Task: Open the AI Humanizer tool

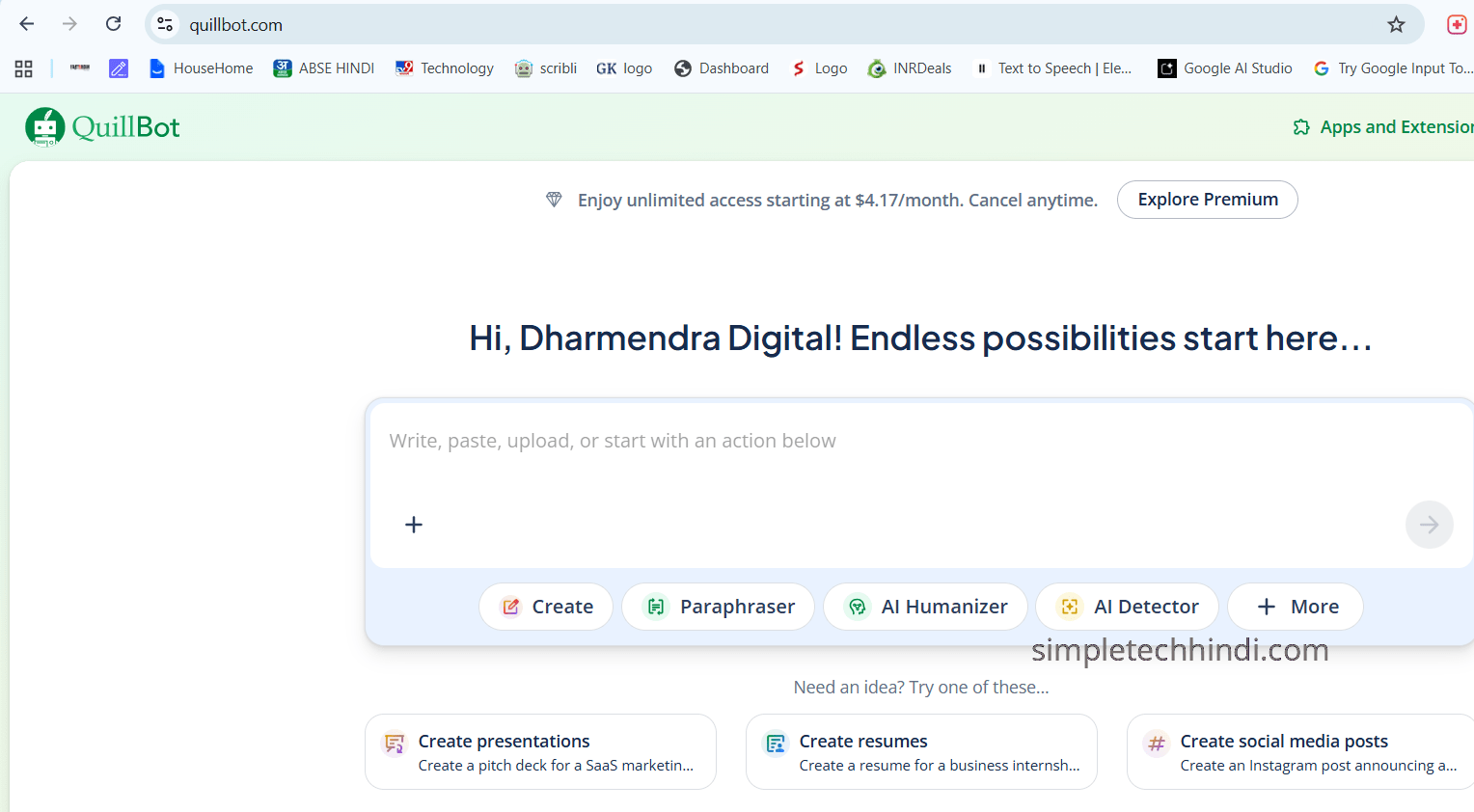Action: point(925,607)
